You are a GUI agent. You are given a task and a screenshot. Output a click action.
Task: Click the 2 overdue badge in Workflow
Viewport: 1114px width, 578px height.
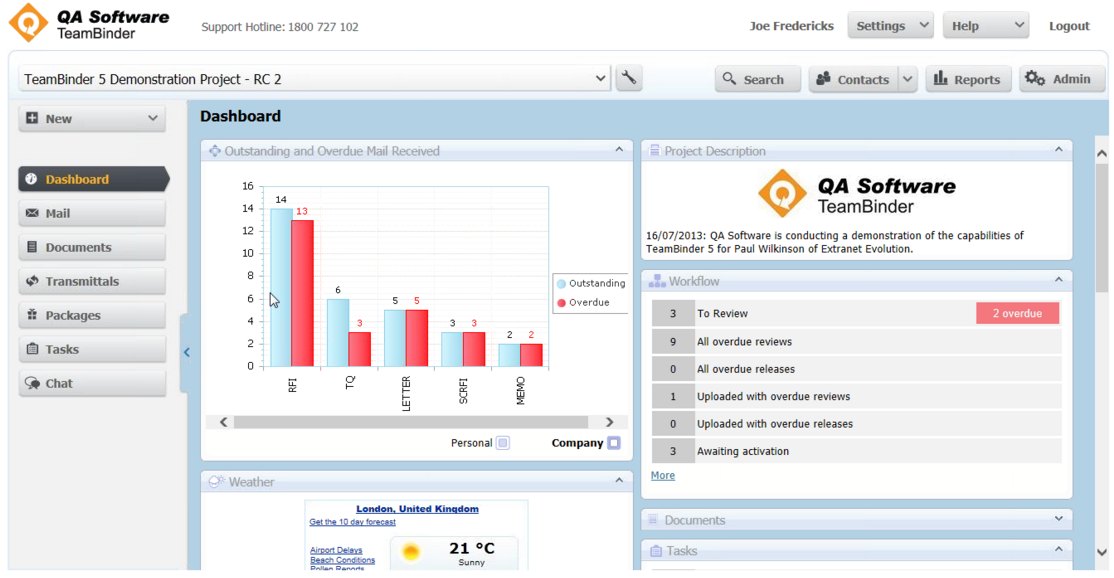[1017, 313]
